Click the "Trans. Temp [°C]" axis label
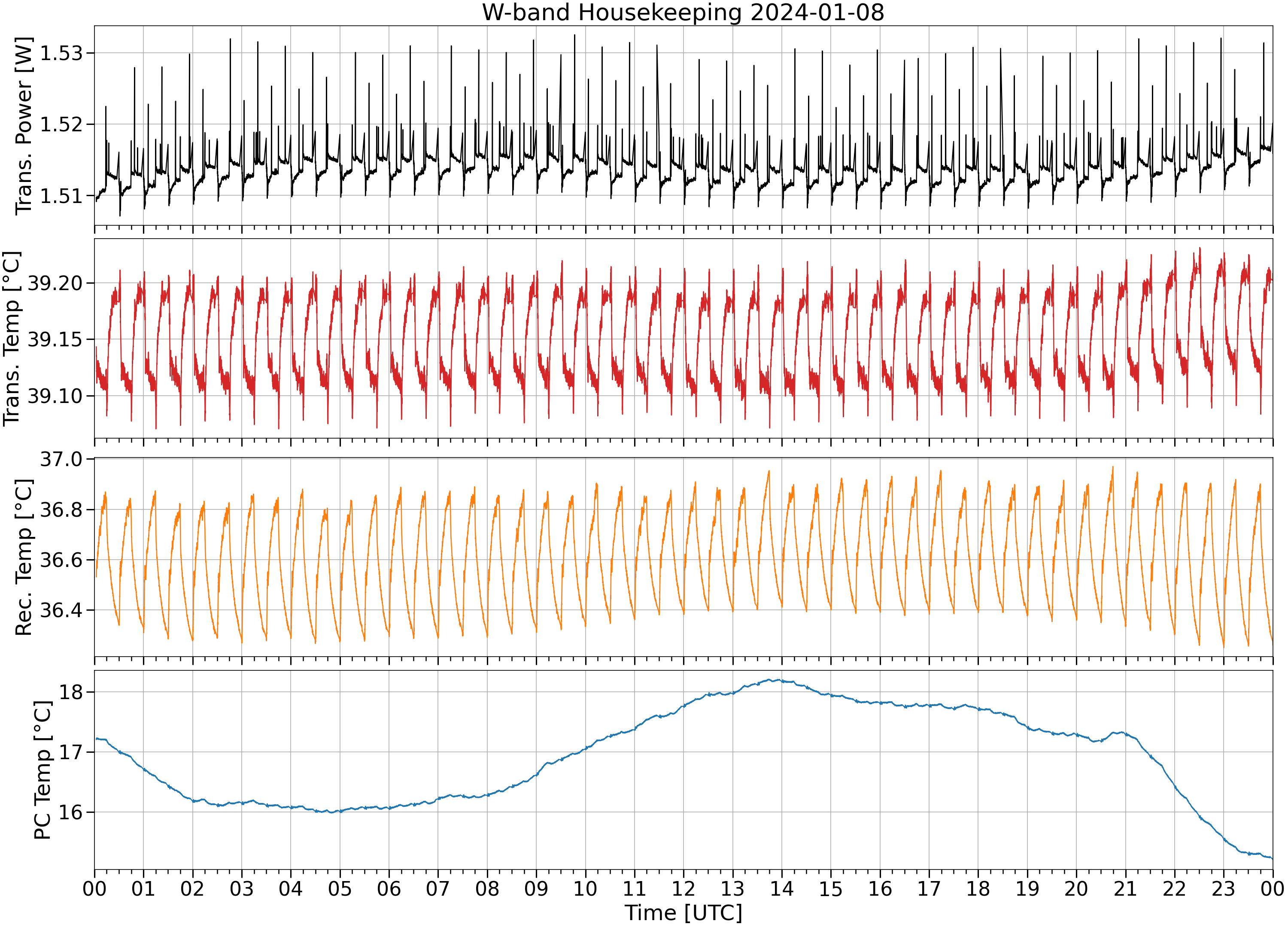 pos(12,338)
